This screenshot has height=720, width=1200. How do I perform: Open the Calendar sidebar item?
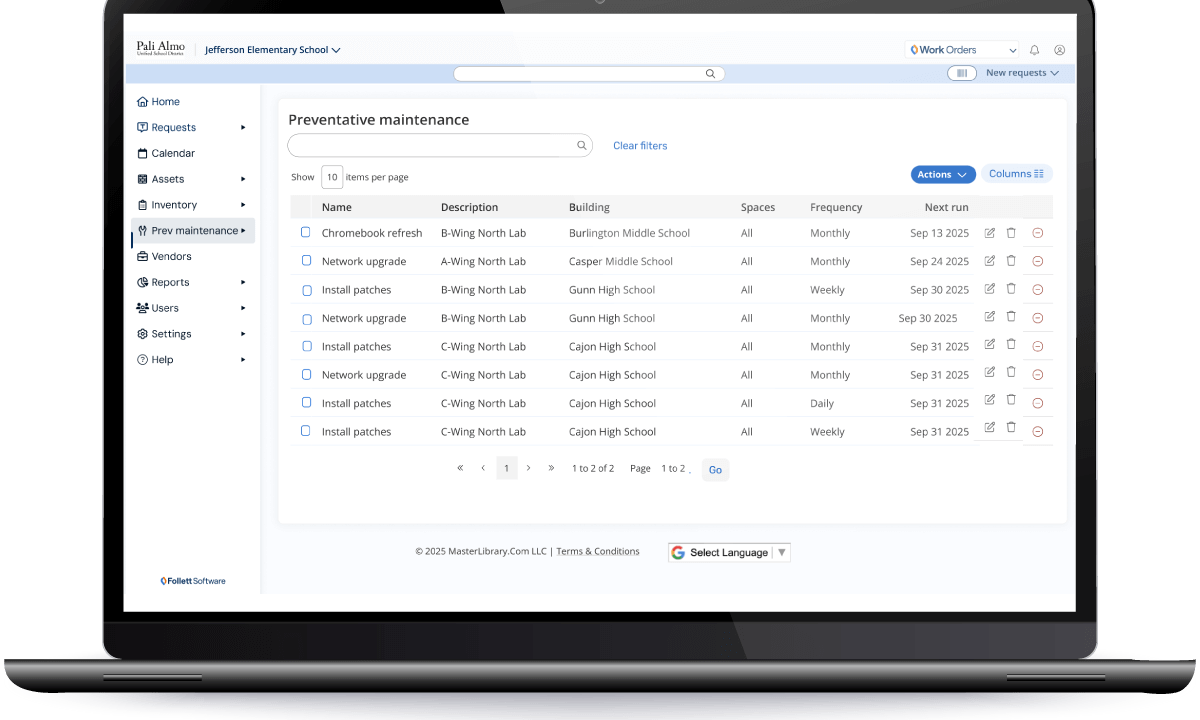(x=172, y=154)
